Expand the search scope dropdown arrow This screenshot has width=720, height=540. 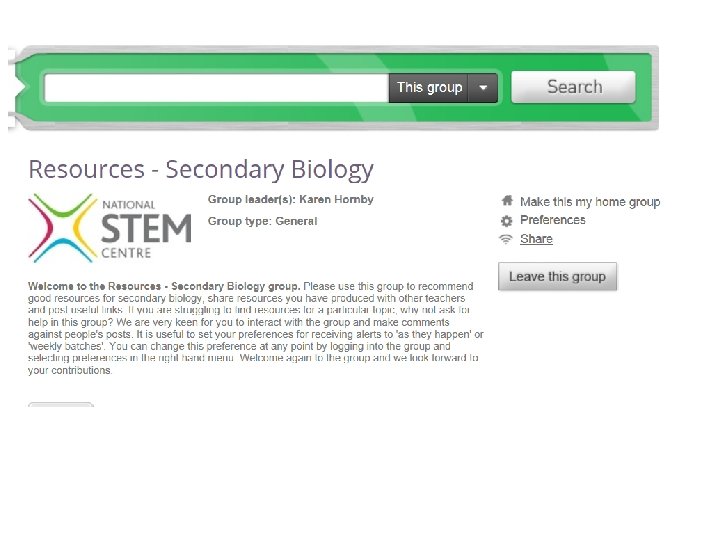point(483,88)
